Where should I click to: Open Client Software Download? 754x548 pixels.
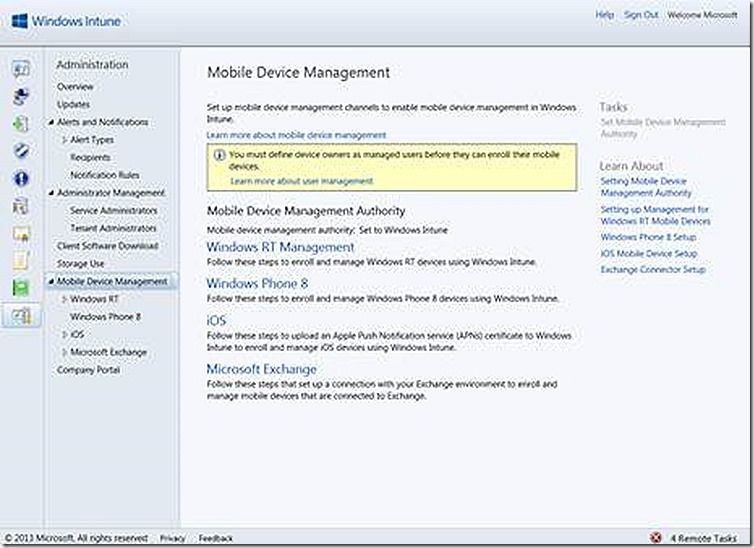point(108,246)
